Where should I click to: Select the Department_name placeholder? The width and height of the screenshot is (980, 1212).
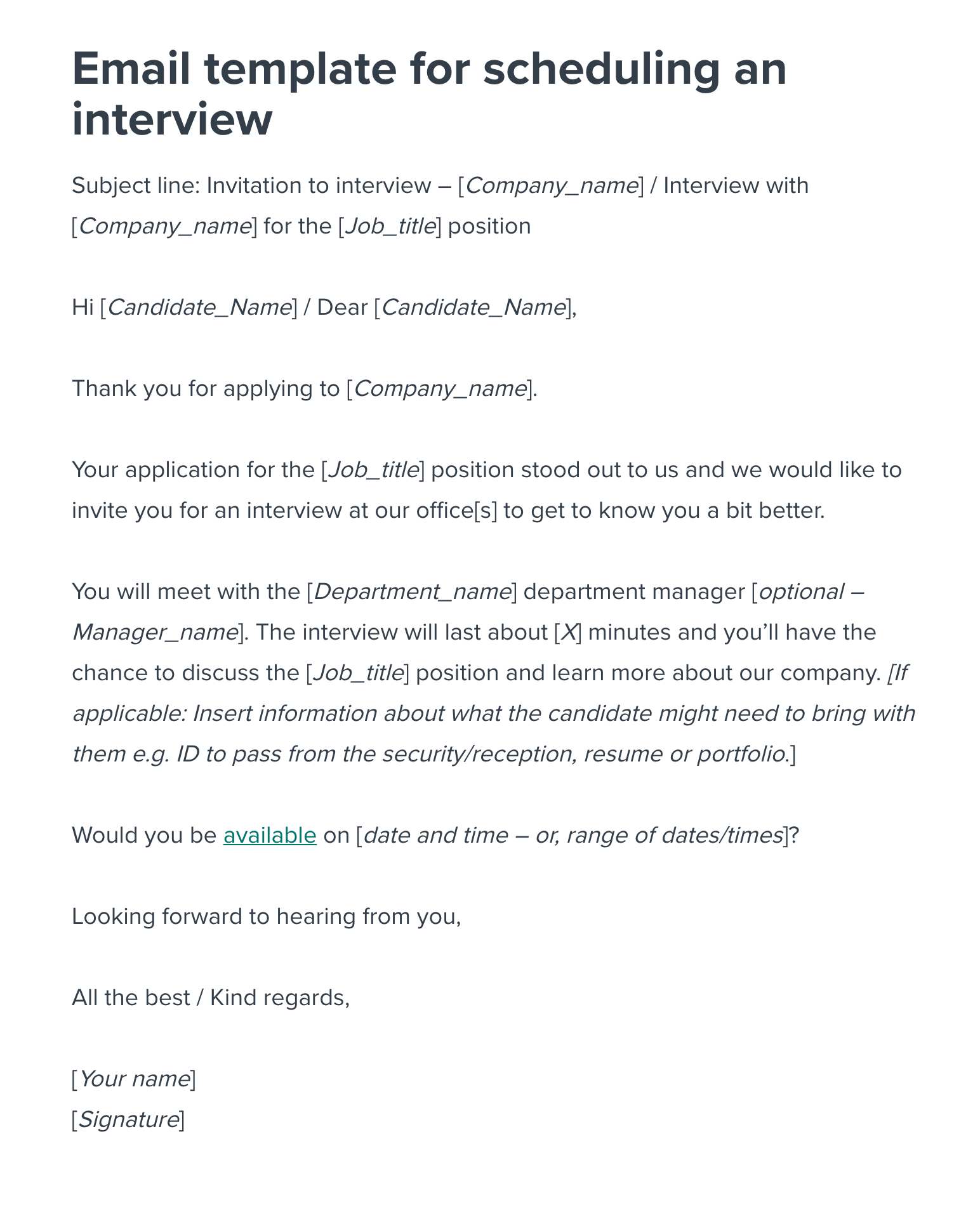click(x=413, y=591)
